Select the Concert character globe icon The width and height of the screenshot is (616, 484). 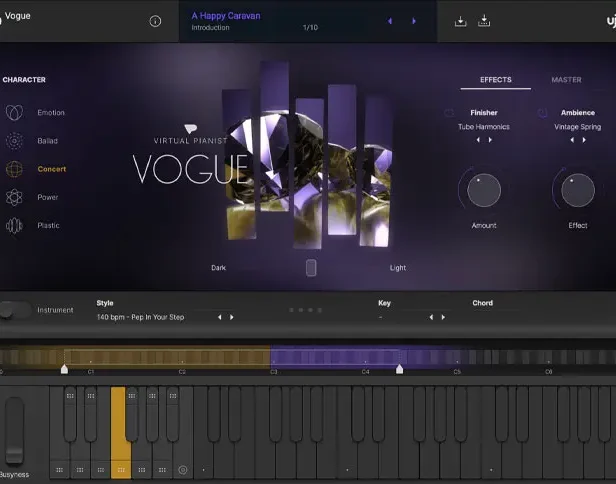14,169
